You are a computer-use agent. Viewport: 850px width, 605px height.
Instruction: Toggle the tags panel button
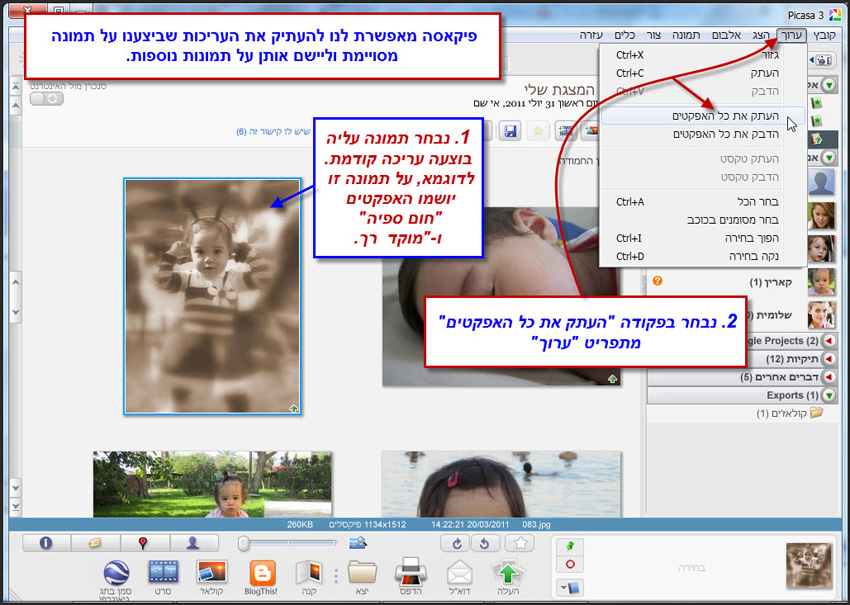click(x=95, y=543)
